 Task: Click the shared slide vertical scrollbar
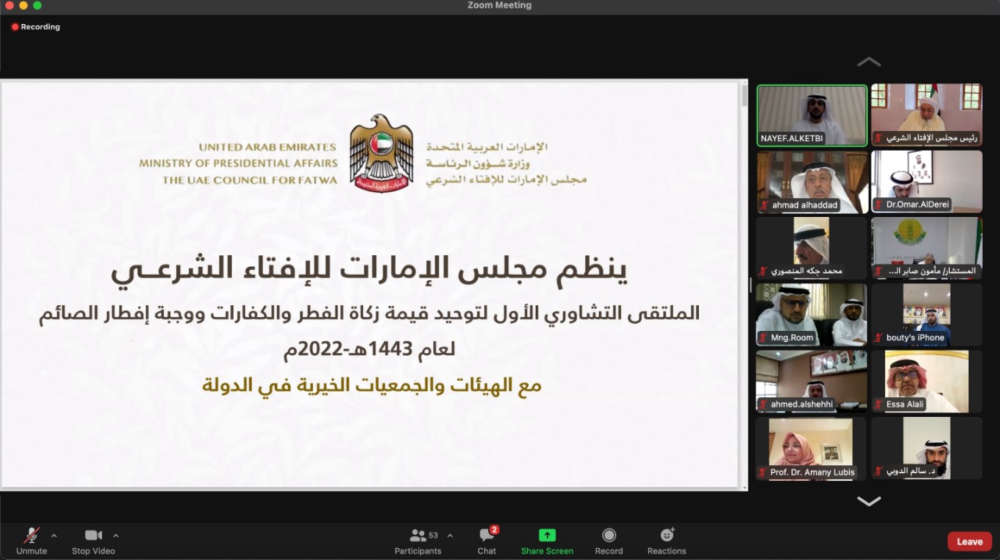[x=744, y=284]
